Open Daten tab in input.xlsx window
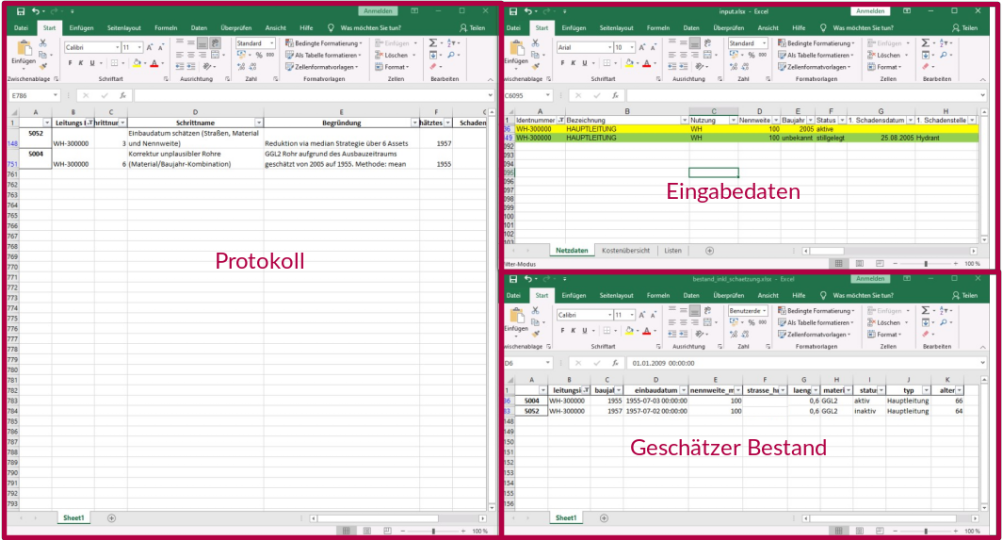The height and width of the screenshot is (540, 1002). click(691, 28)
